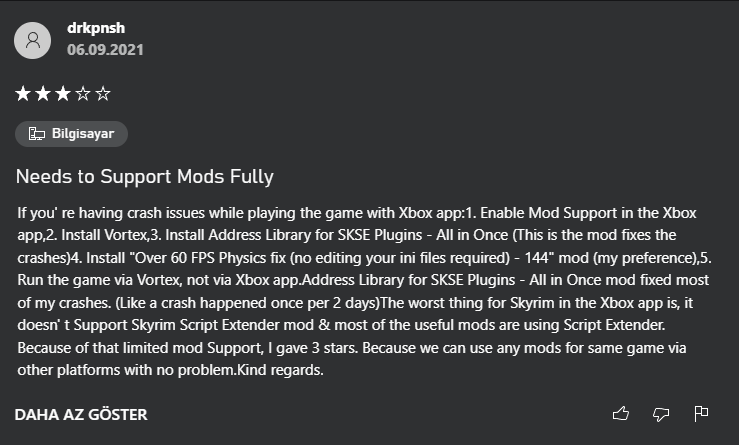The width and height of the screenshot is (739, 445).
Task: Click the fifth empty rating star
Action: (x=103, y=94)
